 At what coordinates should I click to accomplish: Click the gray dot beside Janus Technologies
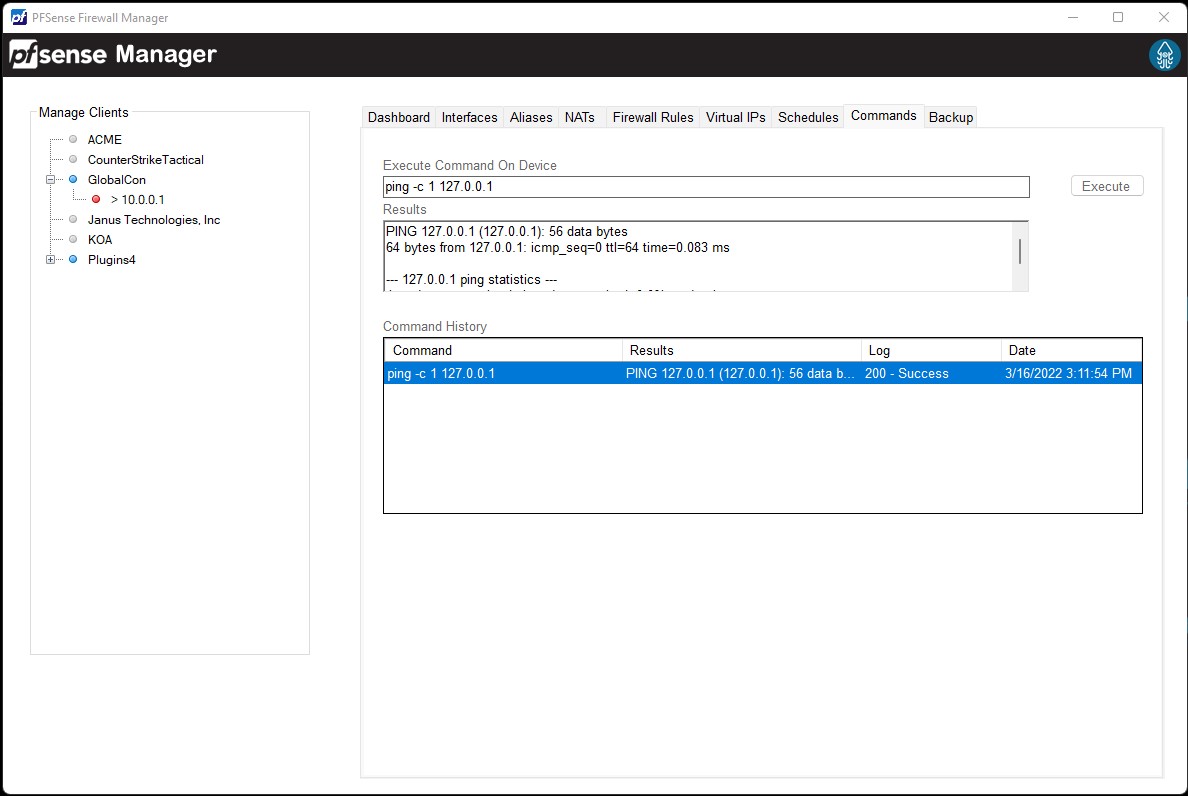(73, 220)
